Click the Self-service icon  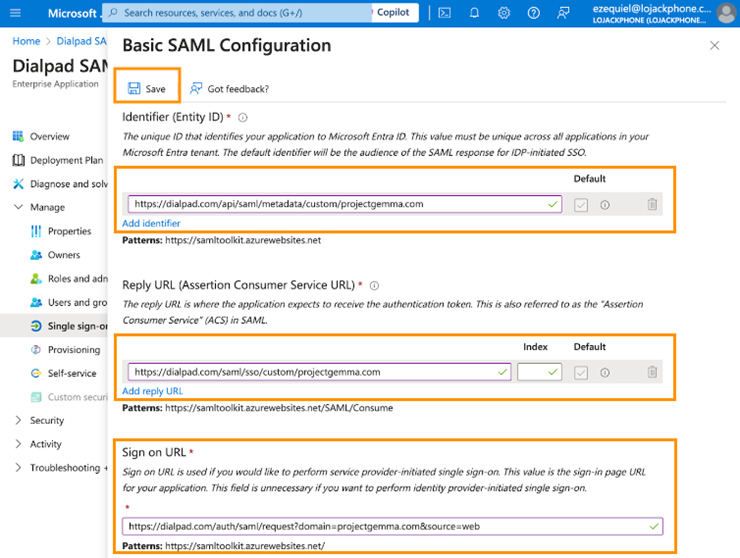point(36,373)
